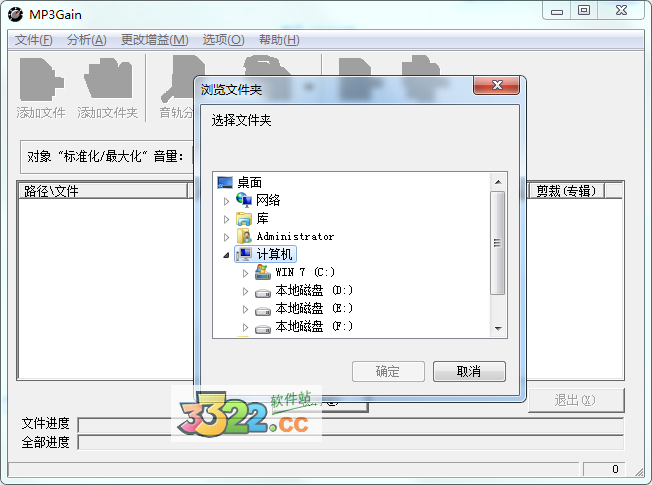
Task: Click the 文件进度 progress bar
Action: coord(351,426)
